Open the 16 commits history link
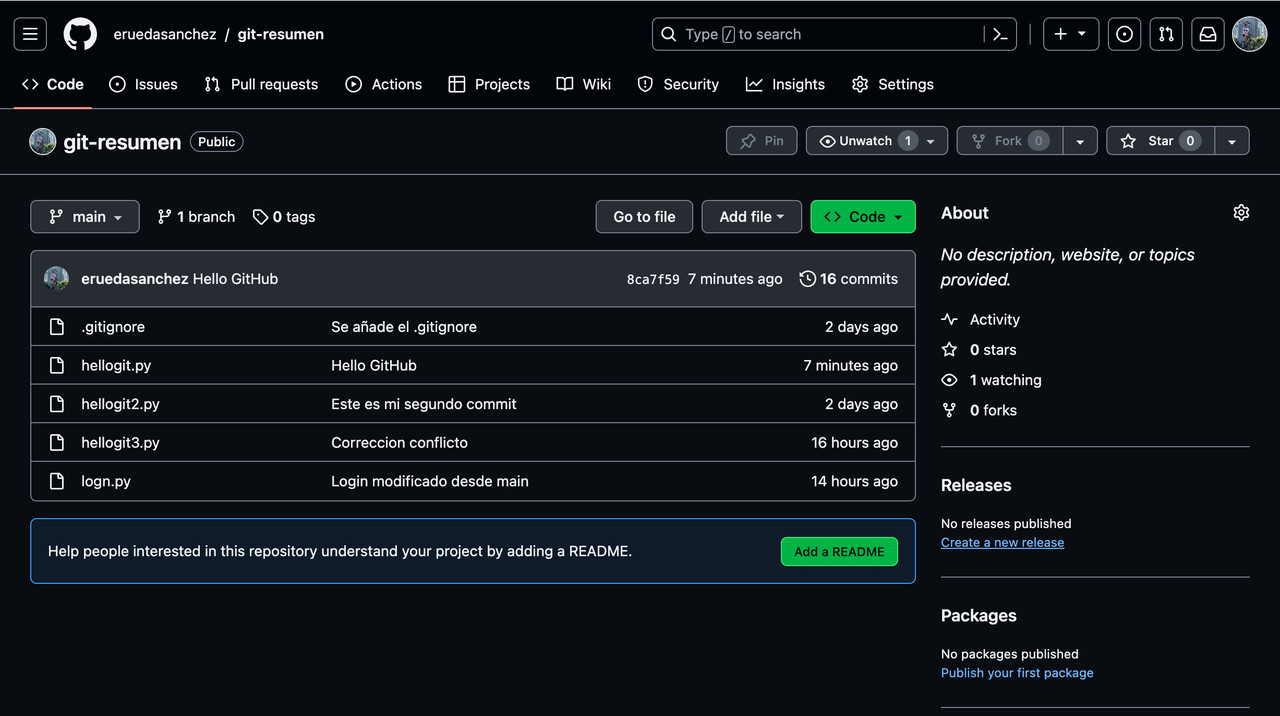1280x716 pixels. (849, 279)
